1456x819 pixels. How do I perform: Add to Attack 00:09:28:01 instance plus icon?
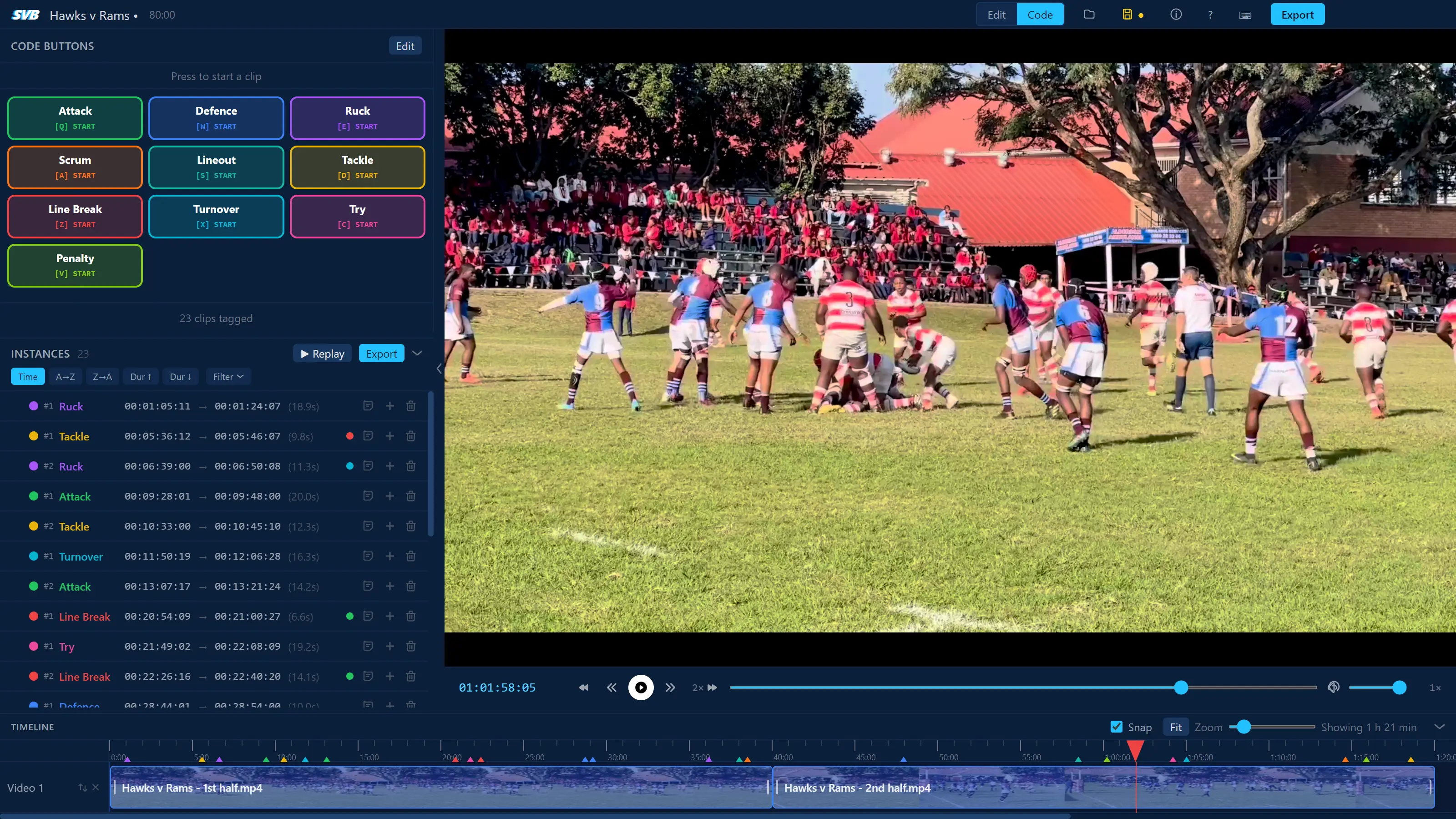(389, 495)
